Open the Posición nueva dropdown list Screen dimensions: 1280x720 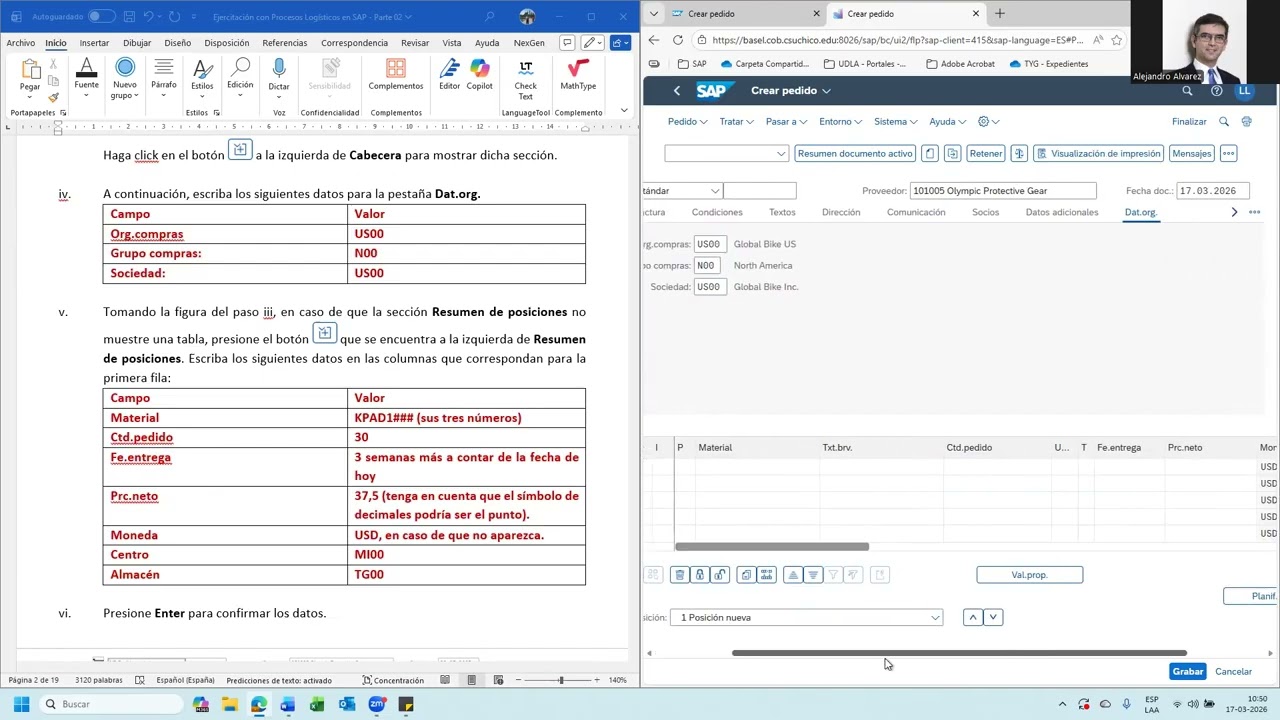coord(935,617)
